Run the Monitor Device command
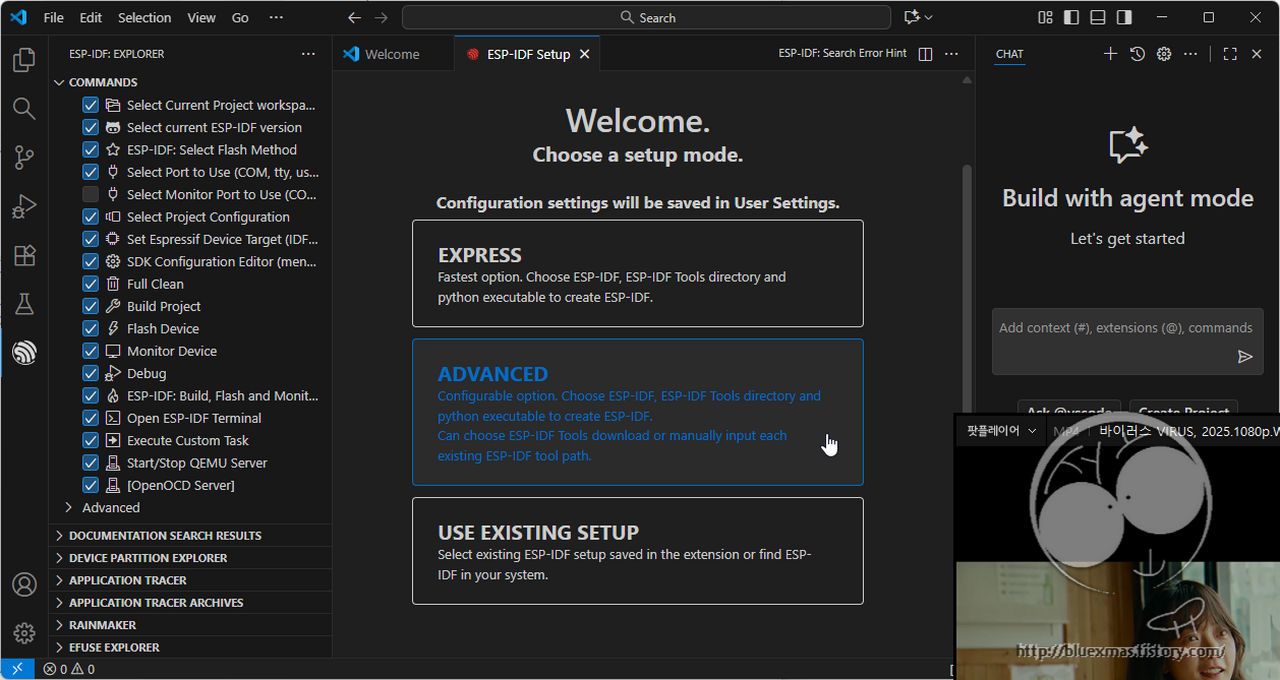 [x=172, y=351]
